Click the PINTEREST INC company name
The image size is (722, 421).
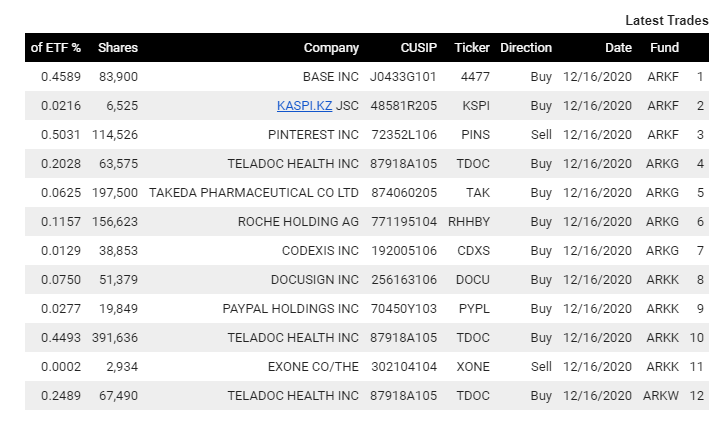(313, 134)
